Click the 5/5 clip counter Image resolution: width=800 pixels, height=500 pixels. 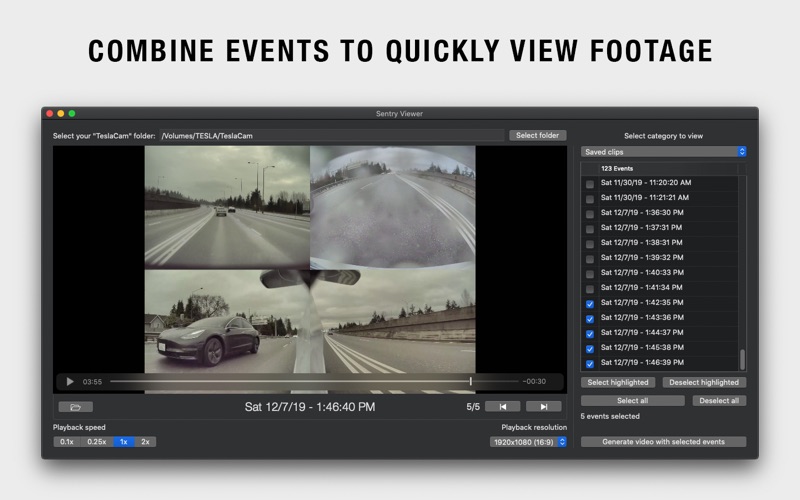click(x=473, y=407)
